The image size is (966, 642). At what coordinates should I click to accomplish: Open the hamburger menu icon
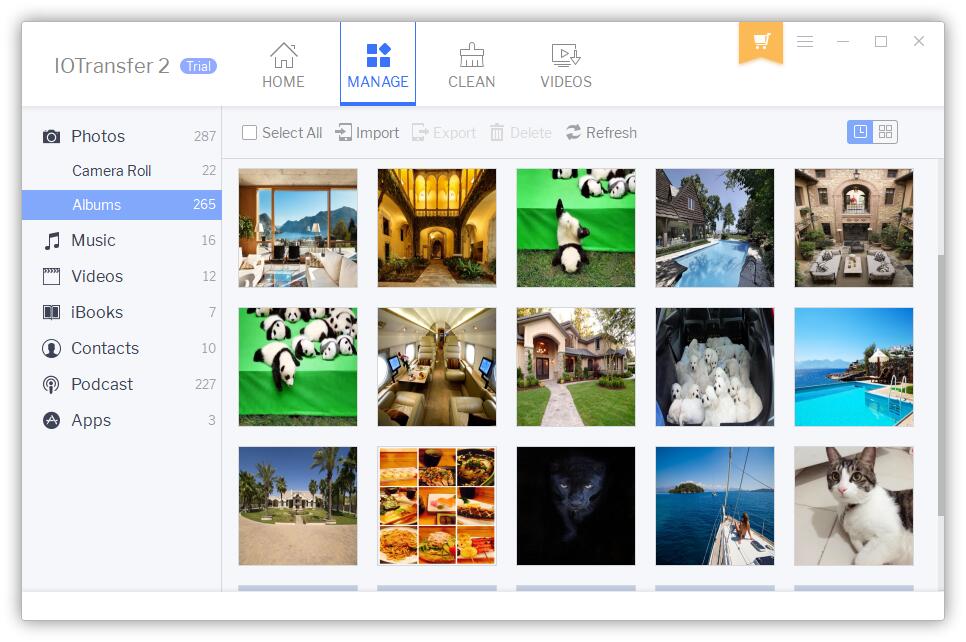[805, 41]
